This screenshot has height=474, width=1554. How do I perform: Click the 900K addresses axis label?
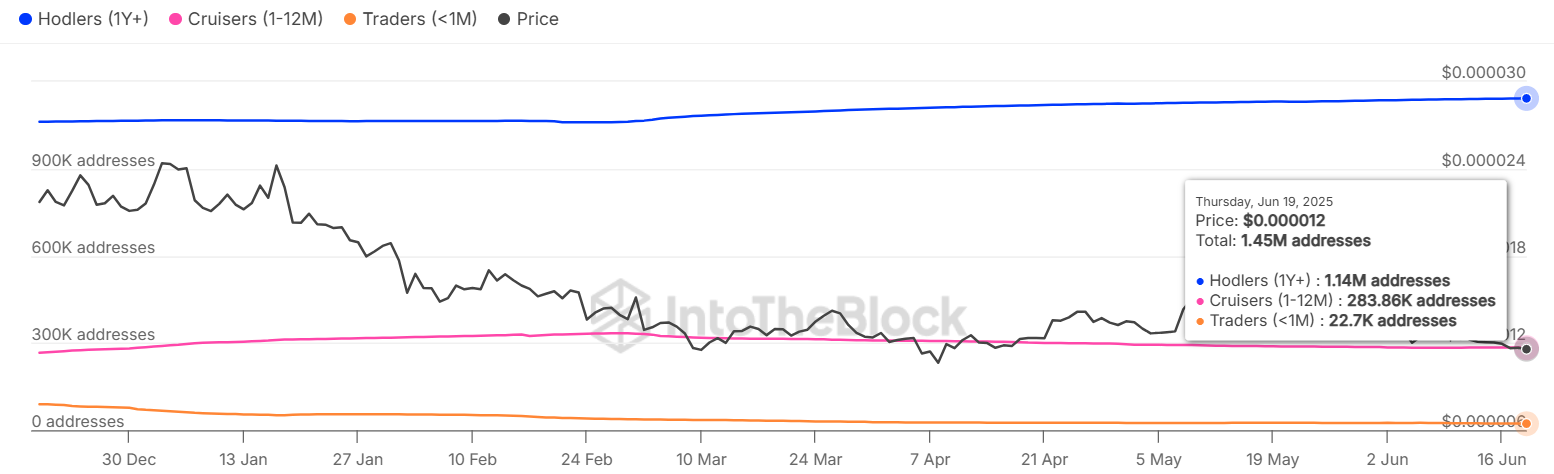93,160
